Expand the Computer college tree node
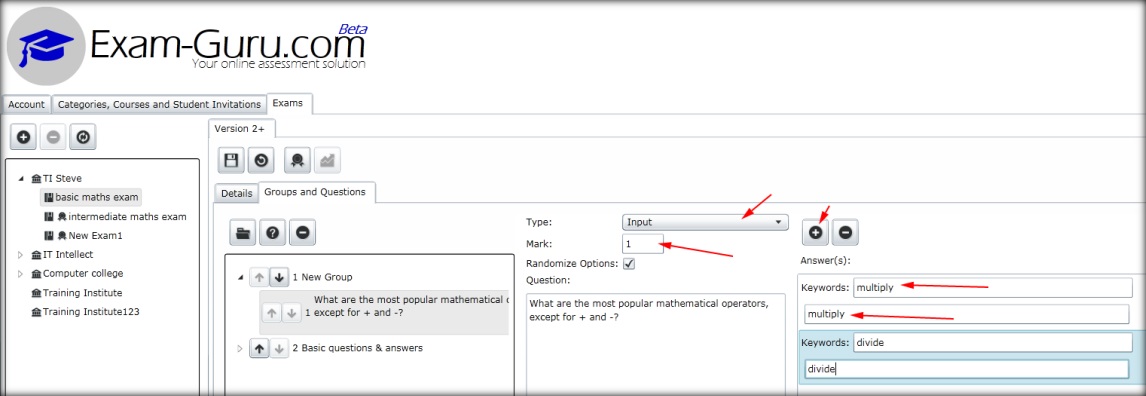This screenshot has height=396, width=1146. pos(20,274)
